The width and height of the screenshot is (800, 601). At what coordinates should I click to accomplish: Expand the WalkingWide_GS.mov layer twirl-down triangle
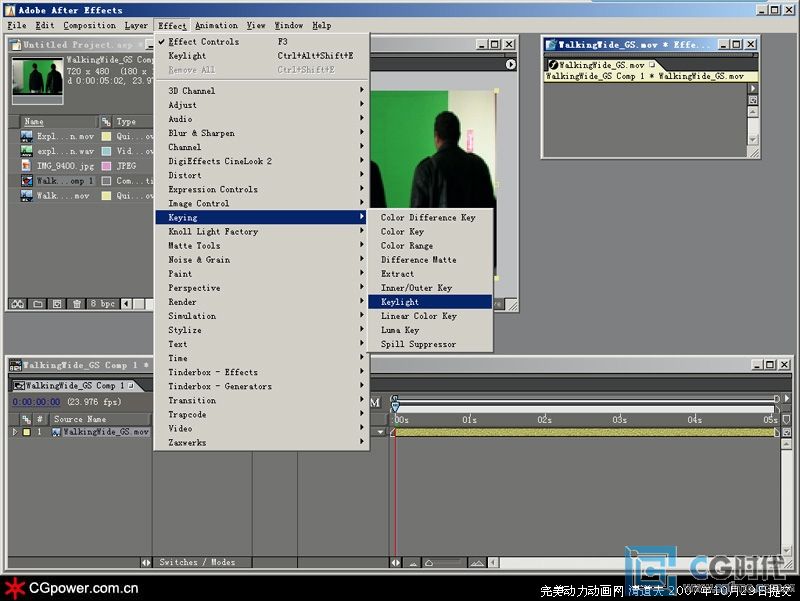pyautogui.click(x=15, y=432)
